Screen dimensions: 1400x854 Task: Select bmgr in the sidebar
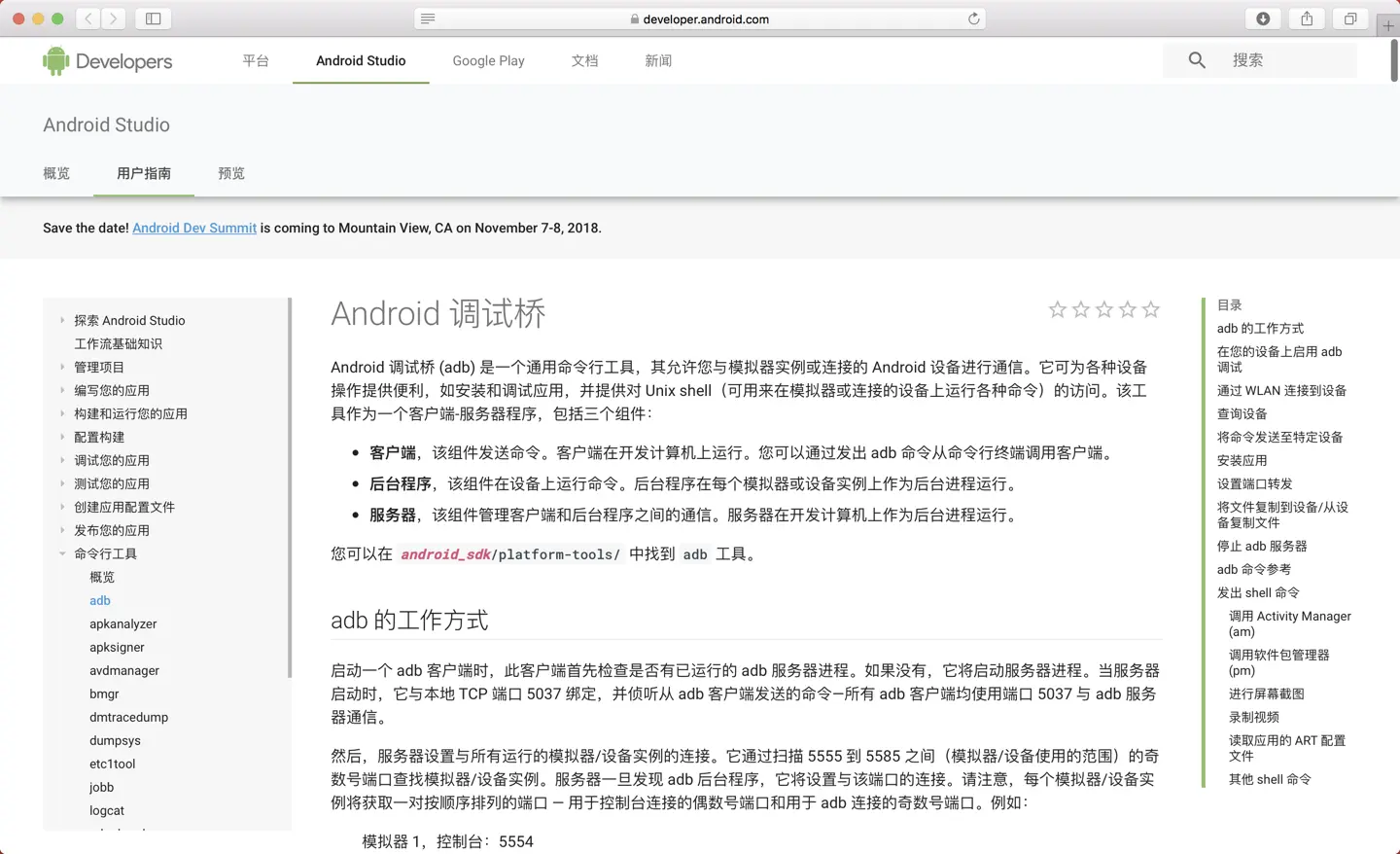(104, 694)
